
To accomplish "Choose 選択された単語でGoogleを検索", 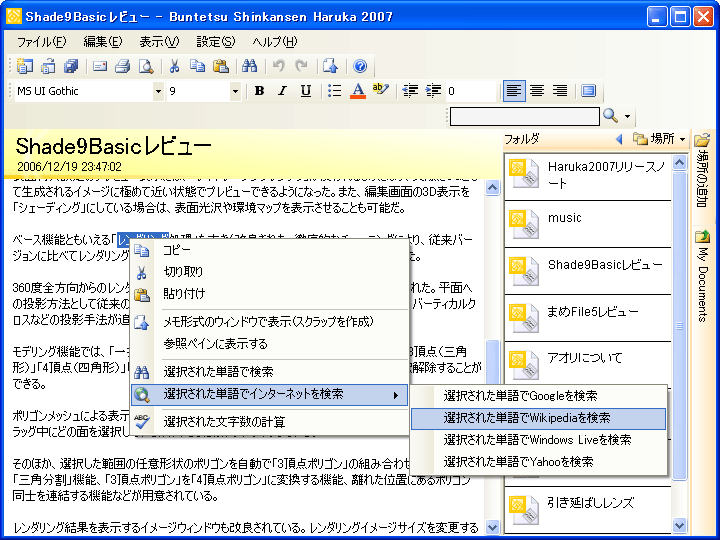I will pyautogui.click(x=538, y=396).
